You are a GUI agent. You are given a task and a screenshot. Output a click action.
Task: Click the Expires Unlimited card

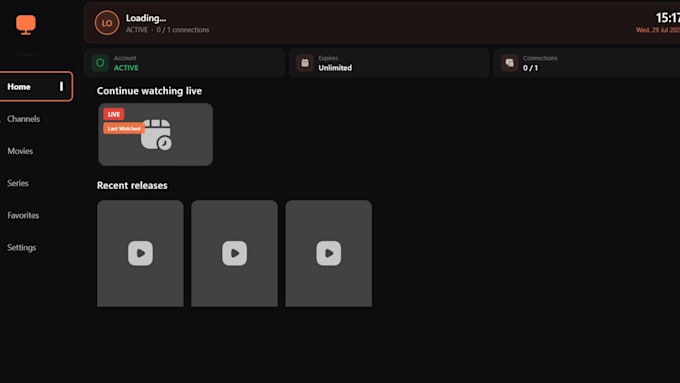pos(389,63)
